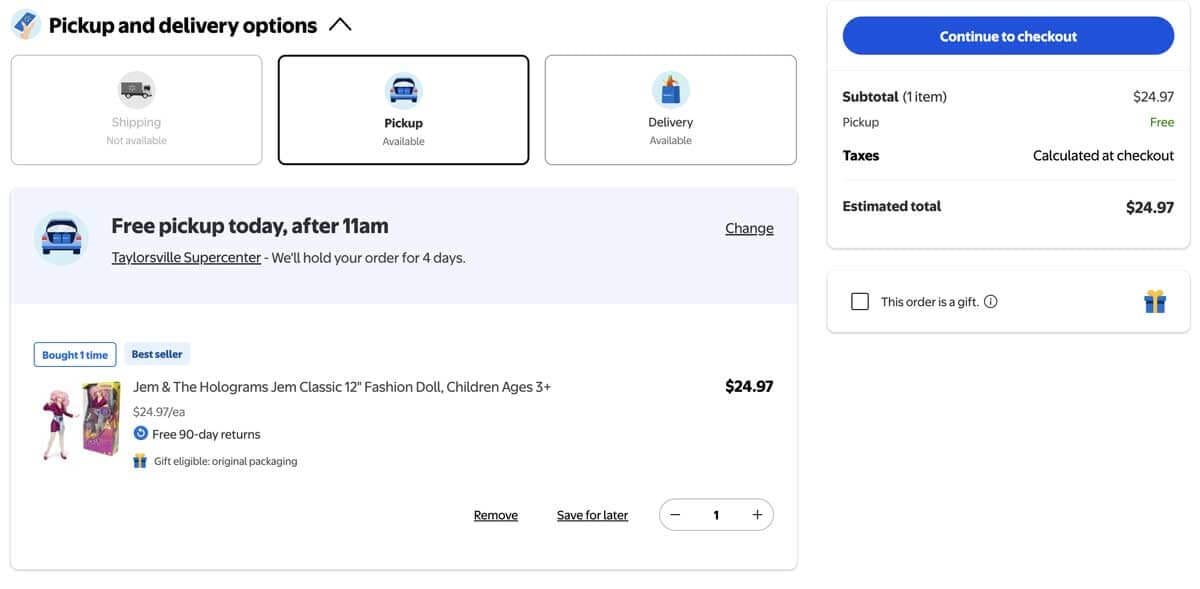Click the gift box icon in sidebar
1200x589 pixels.
click(1155, 301)
